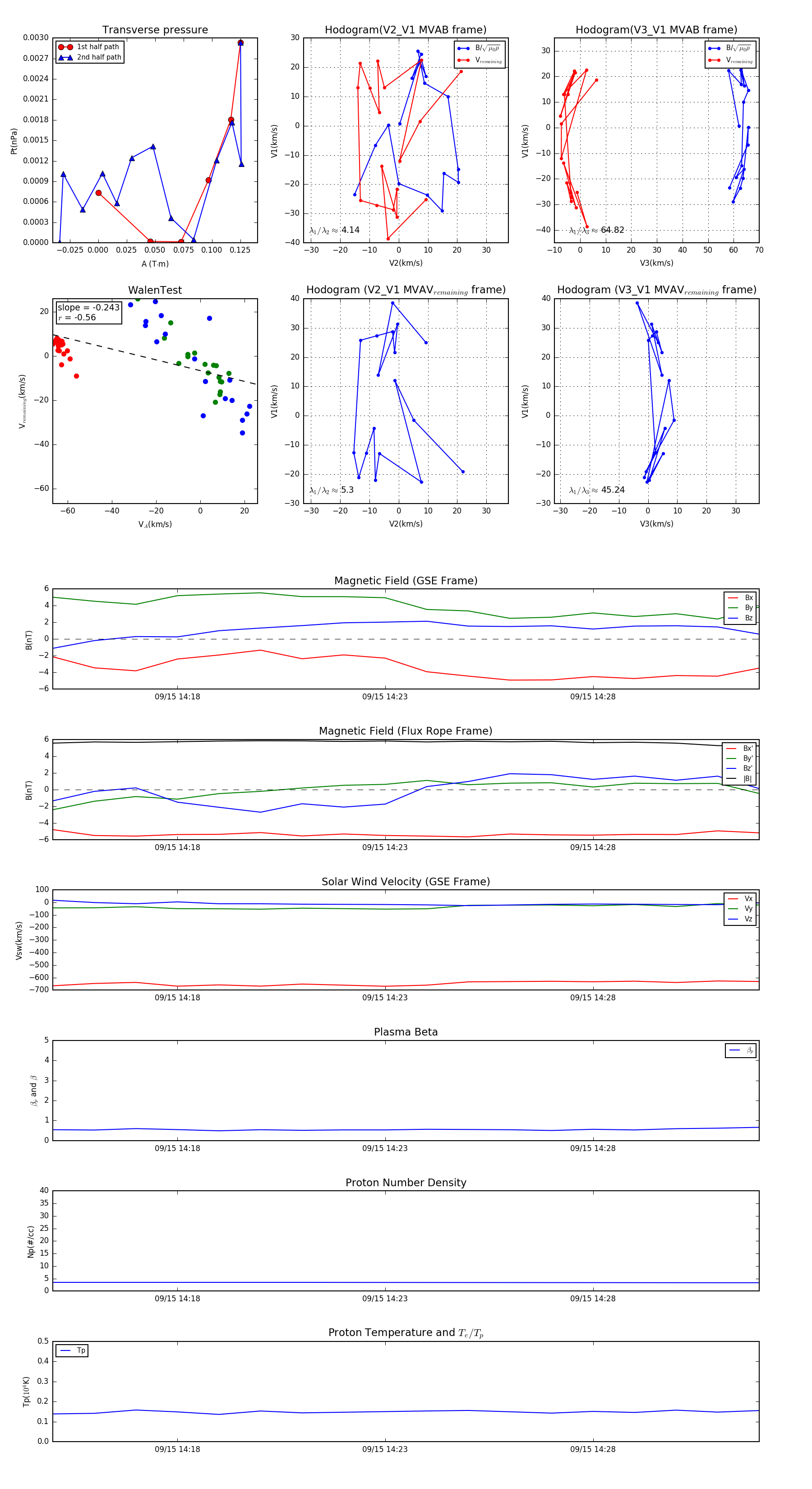Click '09/15 14:28' tick under Plasma Beta plot

(593, 1148)
